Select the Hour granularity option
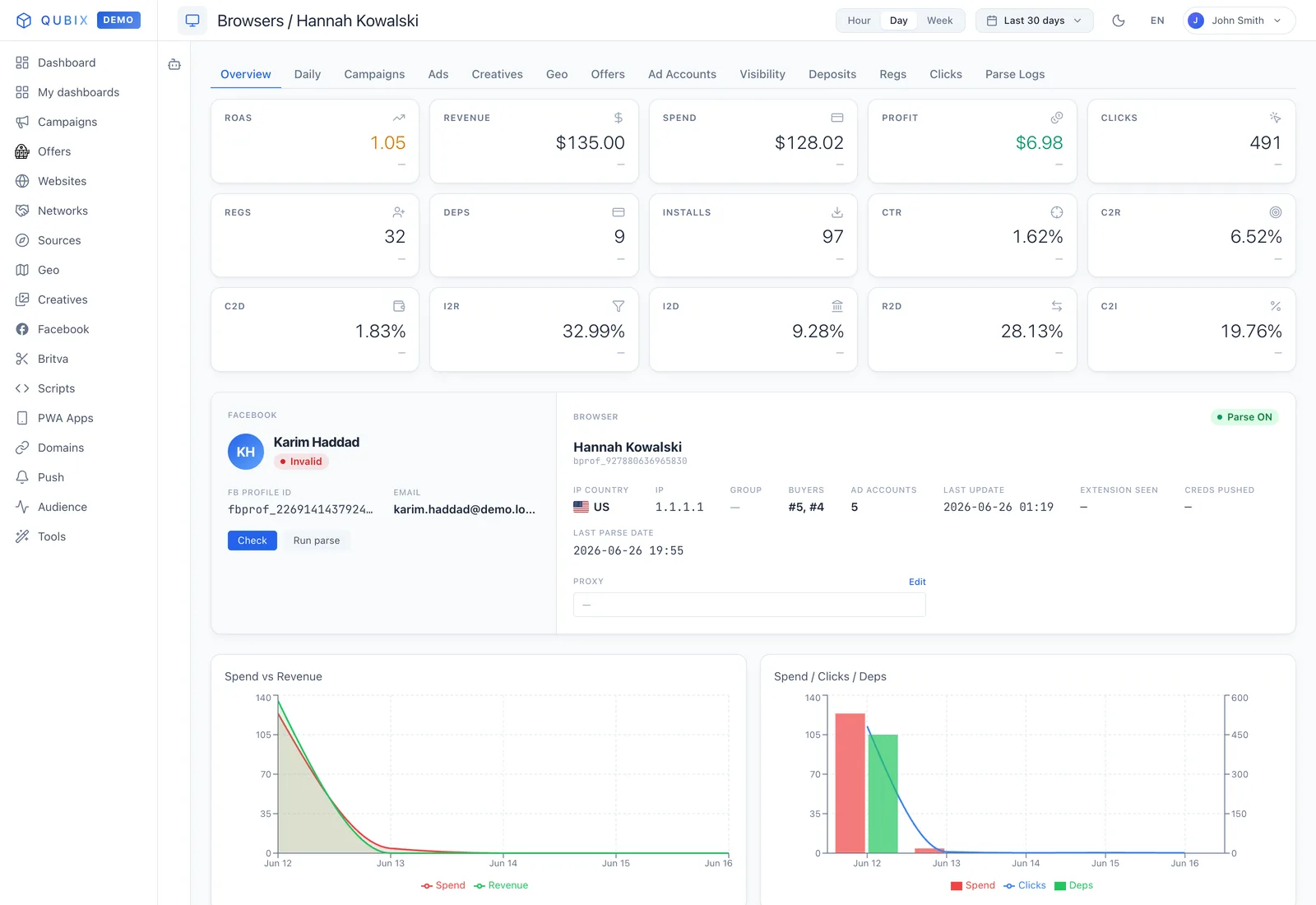Image resolution: width=1316 pixels, height=905 pixels. [x=859, y=21]
